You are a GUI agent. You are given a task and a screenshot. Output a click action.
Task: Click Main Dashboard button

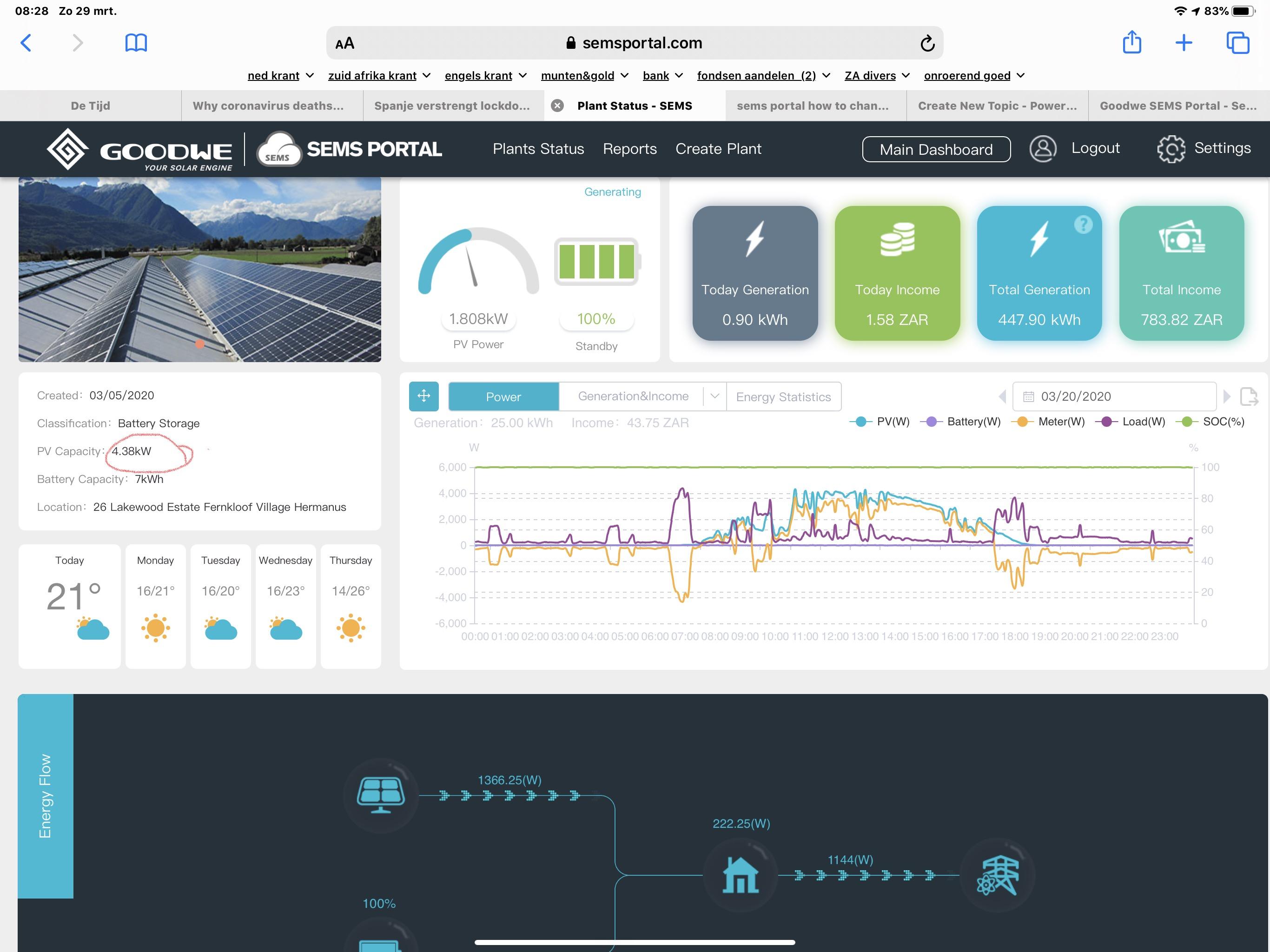(x=936, y=149)
